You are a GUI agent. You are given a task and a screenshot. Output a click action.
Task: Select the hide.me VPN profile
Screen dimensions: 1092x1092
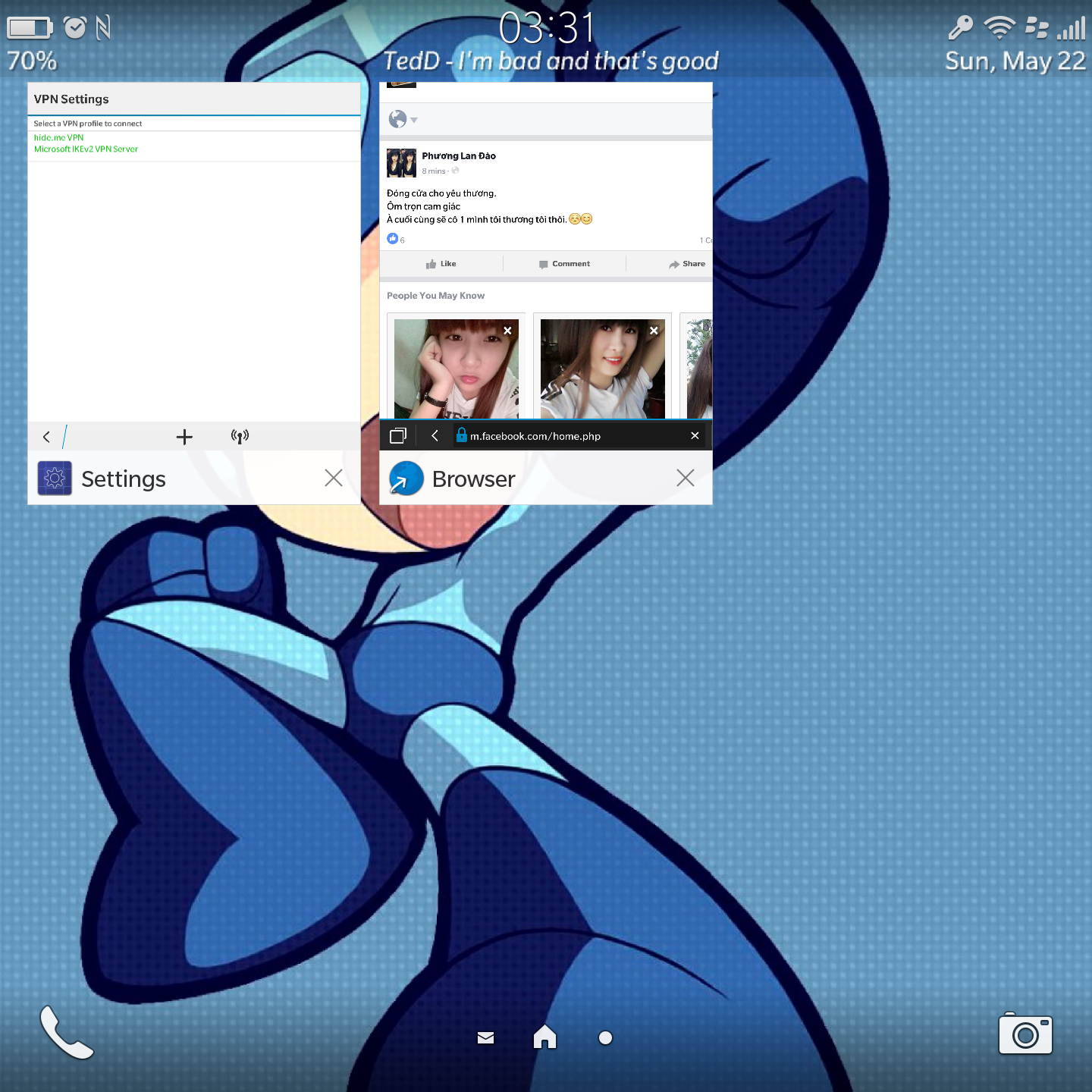[58, 137]
